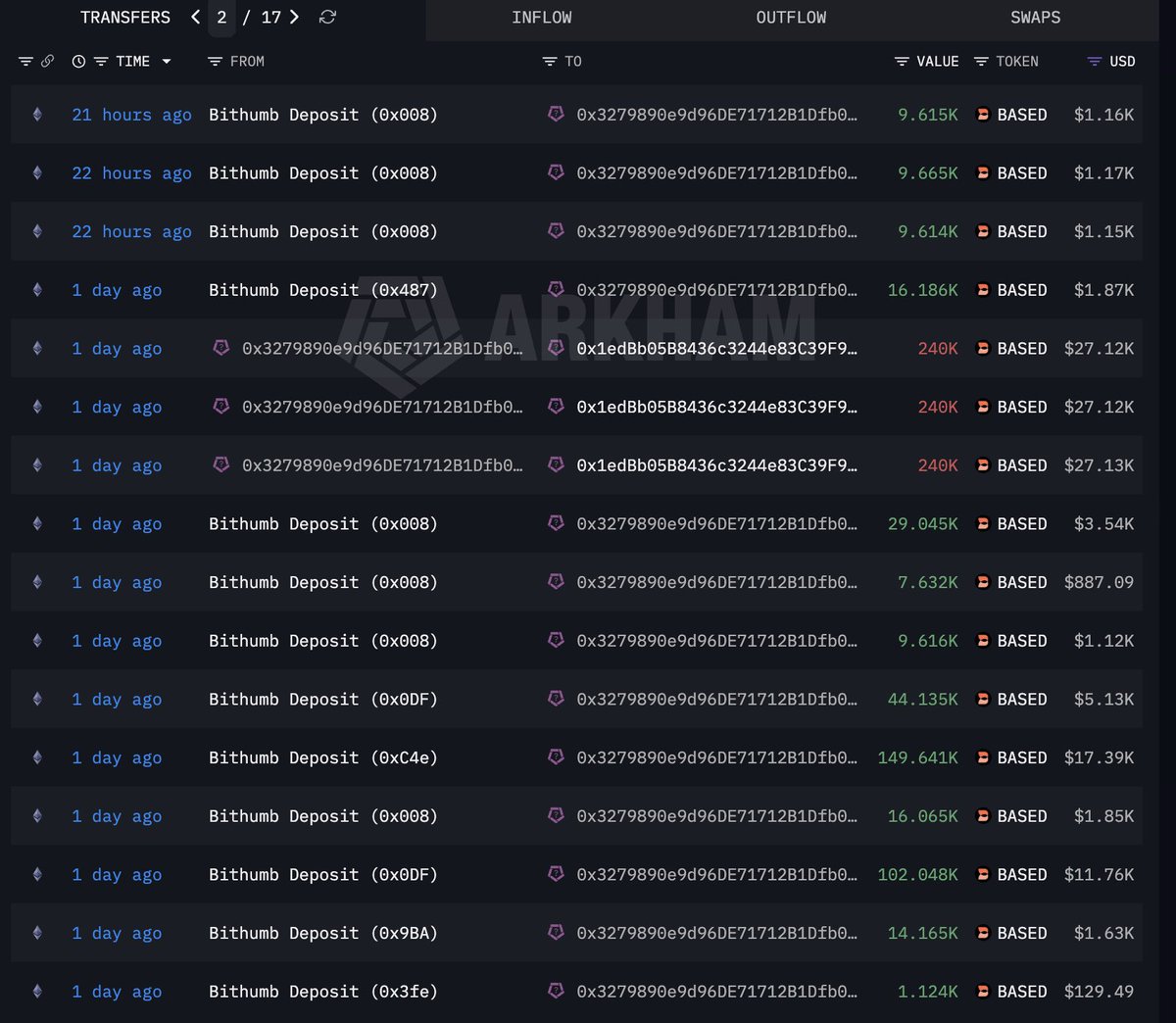
Task: Click BASED token icon in 44.135K row
Action: [x=983, y=699]
